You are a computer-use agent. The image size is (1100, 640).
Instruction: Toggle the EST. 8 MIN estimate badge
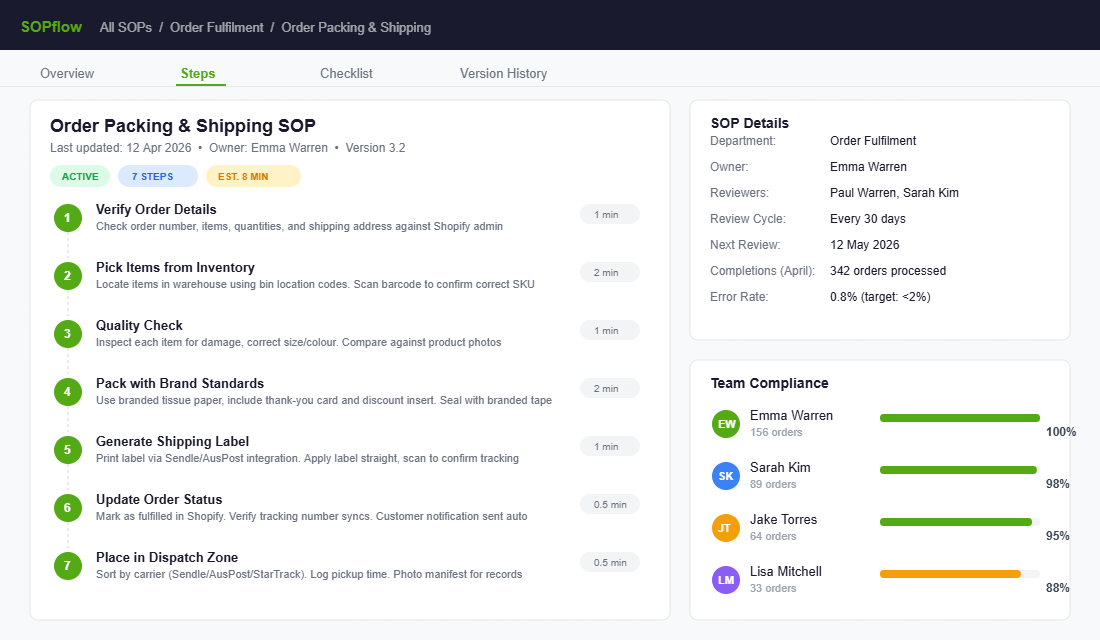click(x=253, y=175)
